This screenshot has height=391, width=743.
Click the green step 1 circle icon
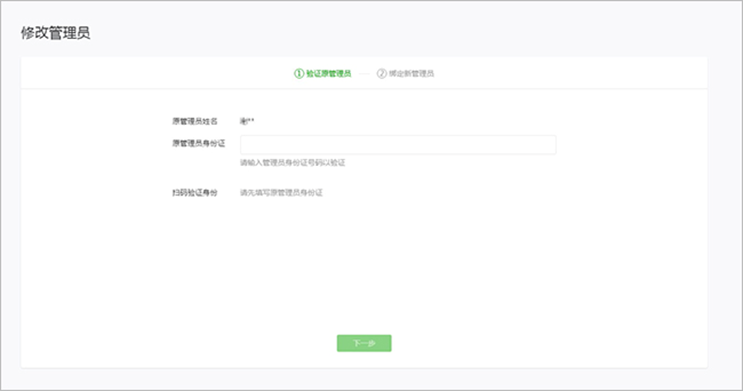click(299, 73)
